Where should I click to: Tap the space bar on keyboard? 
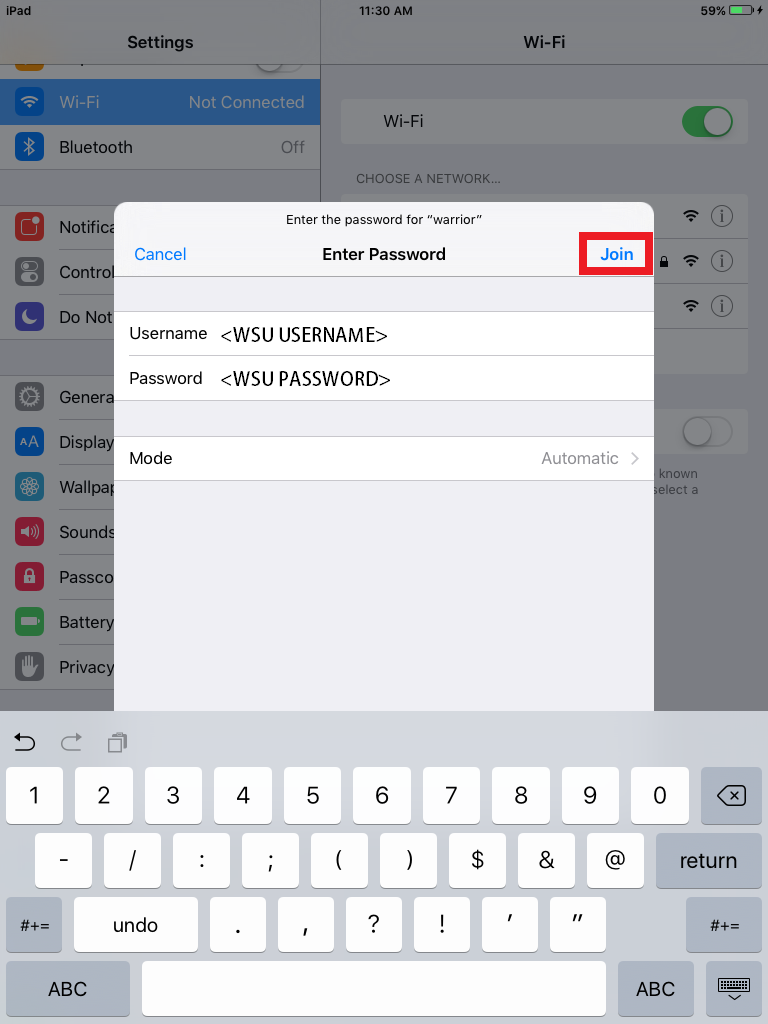tap(374, 989)
